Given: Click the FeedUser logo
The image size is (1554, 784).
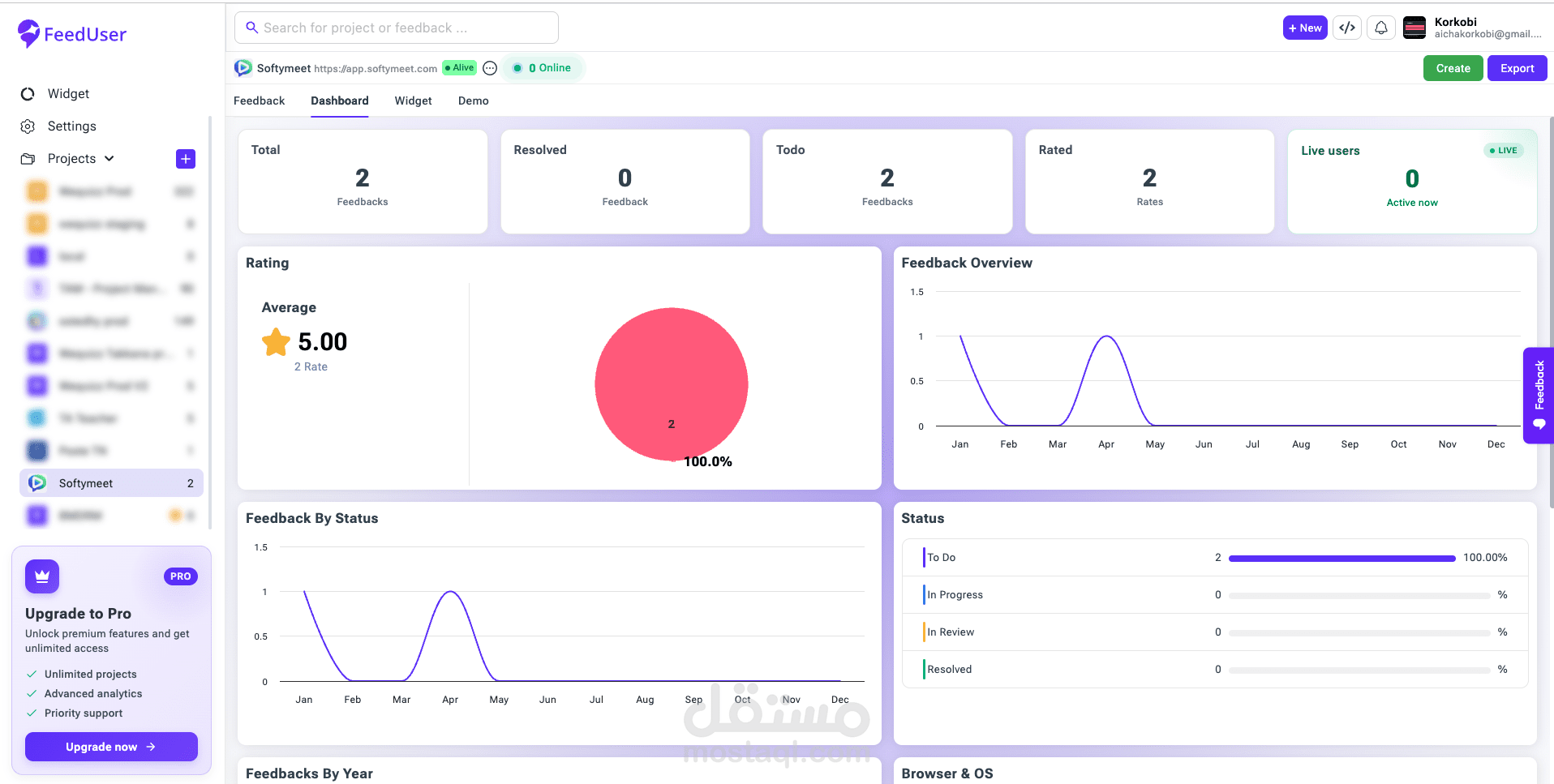Looking at the screenshot, I should tap(72, 34).
